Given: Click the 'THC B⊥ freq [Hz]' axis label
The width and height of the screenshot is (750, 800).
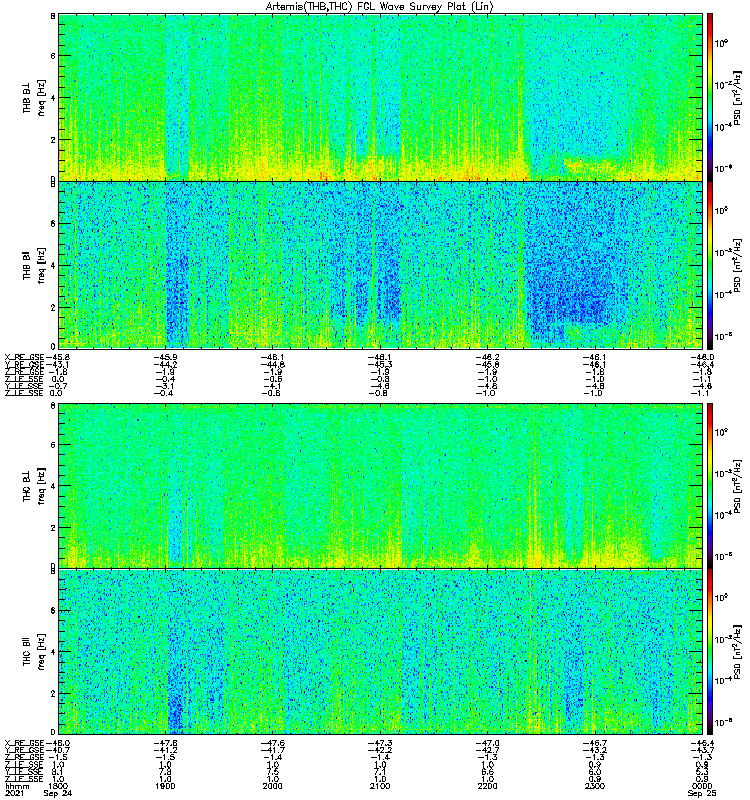Looking at the screenshot, I should click(x=34, y=486).
